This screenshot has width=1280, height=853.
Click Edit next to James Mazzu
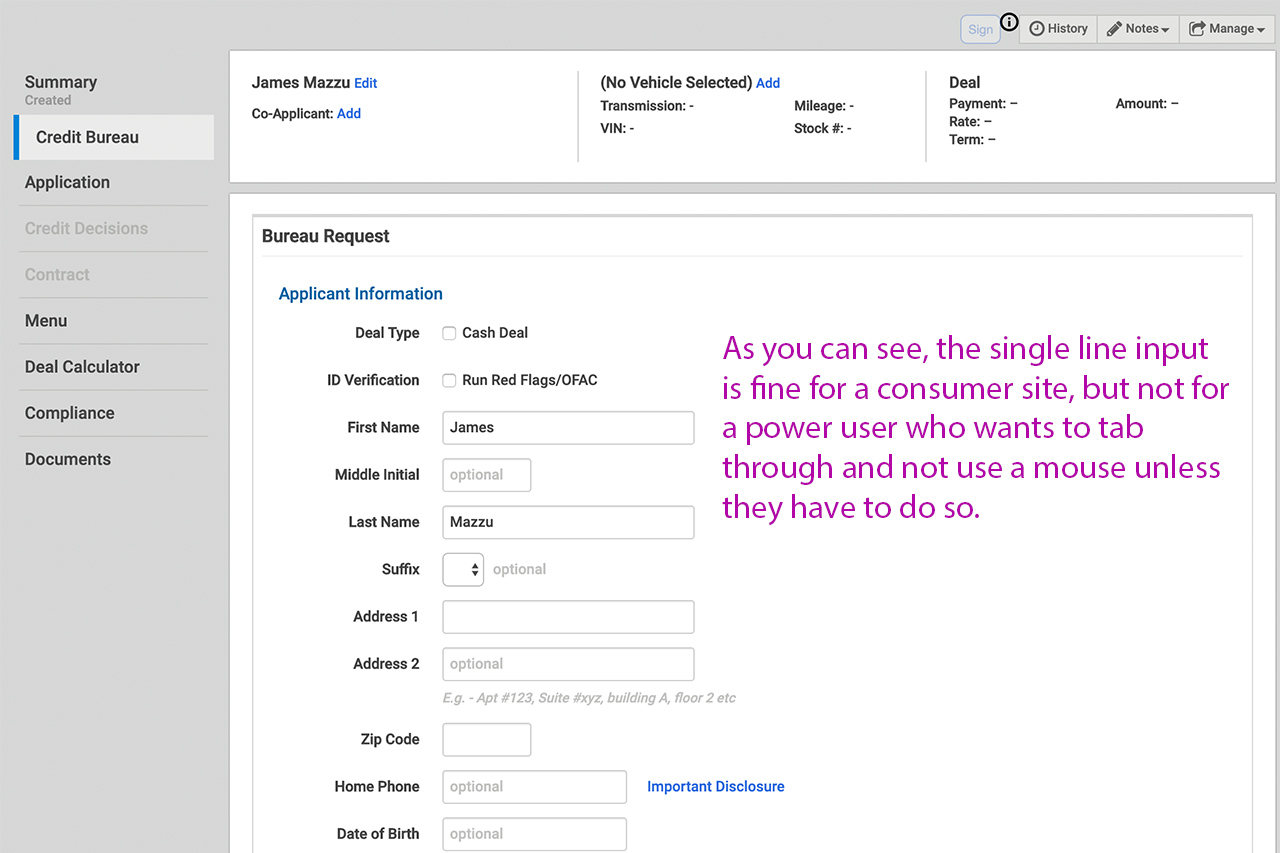point(366,83)
